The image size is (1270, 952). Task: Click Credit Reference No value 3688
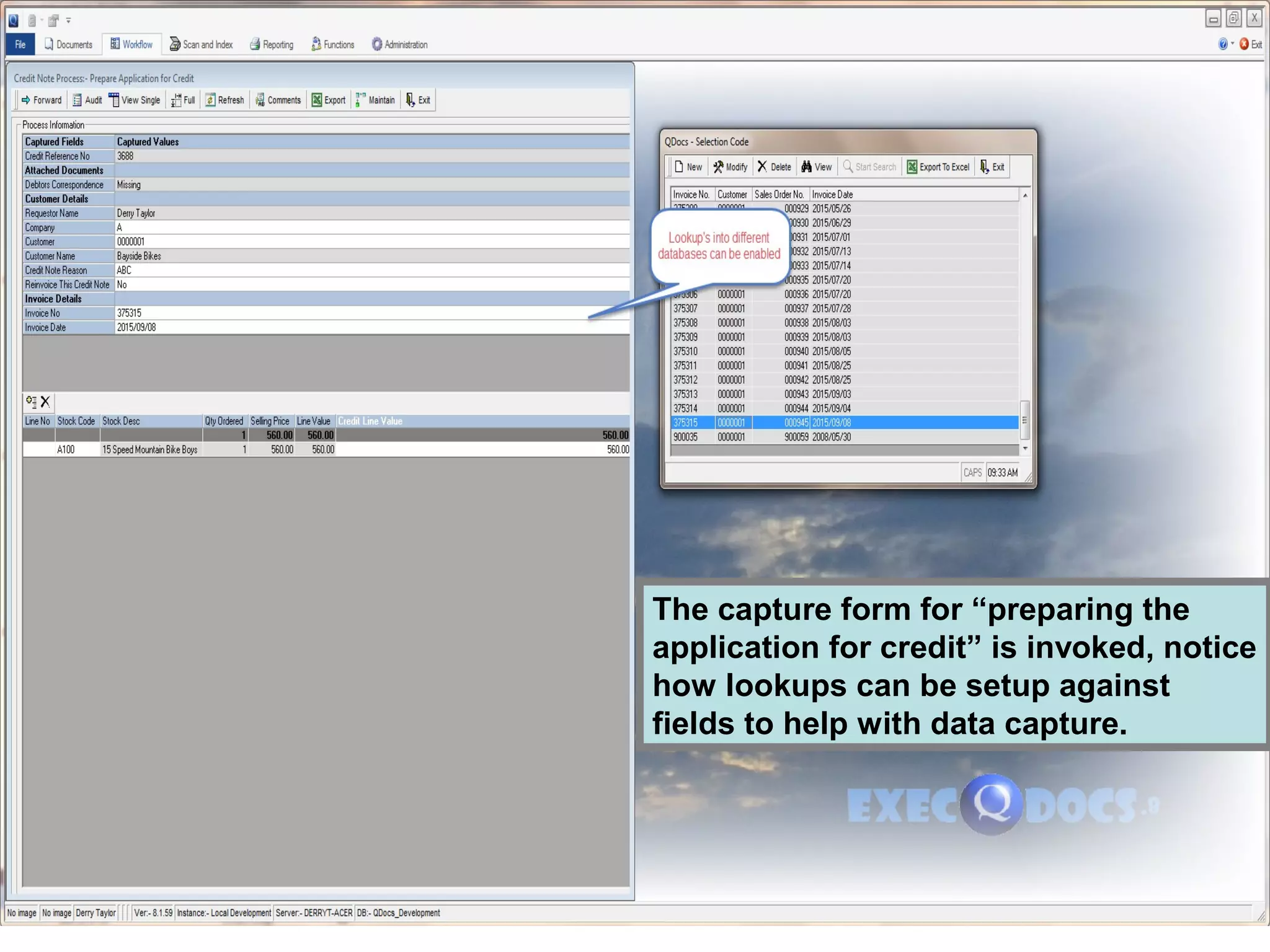pos(372,156)
